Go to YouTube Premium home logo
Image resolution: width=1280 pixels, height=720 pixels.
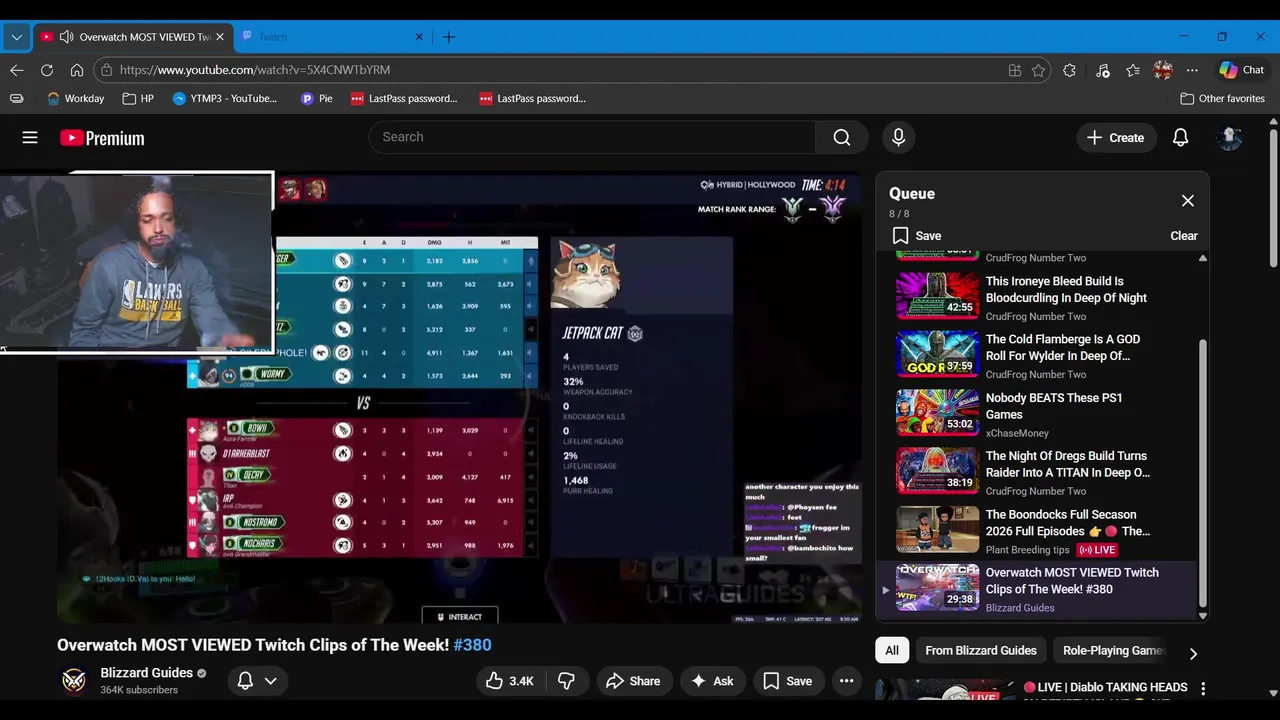102,138
